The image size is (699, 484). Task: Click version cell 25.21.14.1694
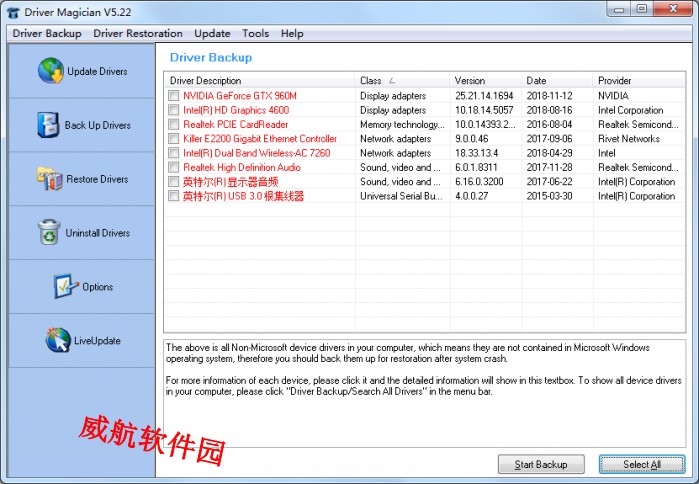pos(484,96)
